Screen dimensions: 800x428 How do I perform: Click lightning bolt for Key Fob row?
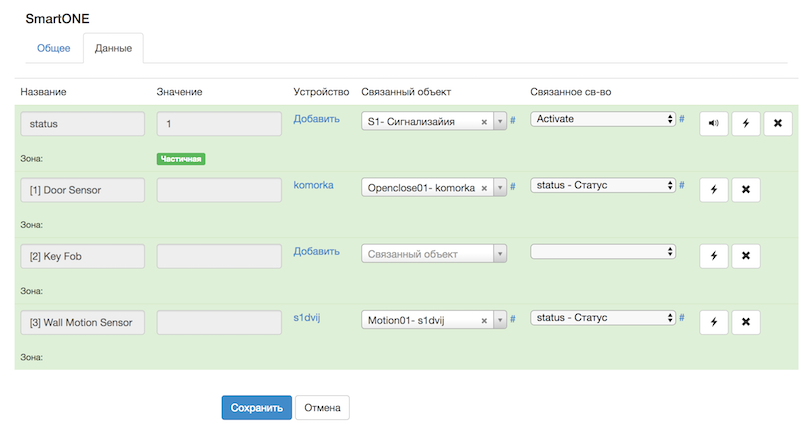click(713, 256)
